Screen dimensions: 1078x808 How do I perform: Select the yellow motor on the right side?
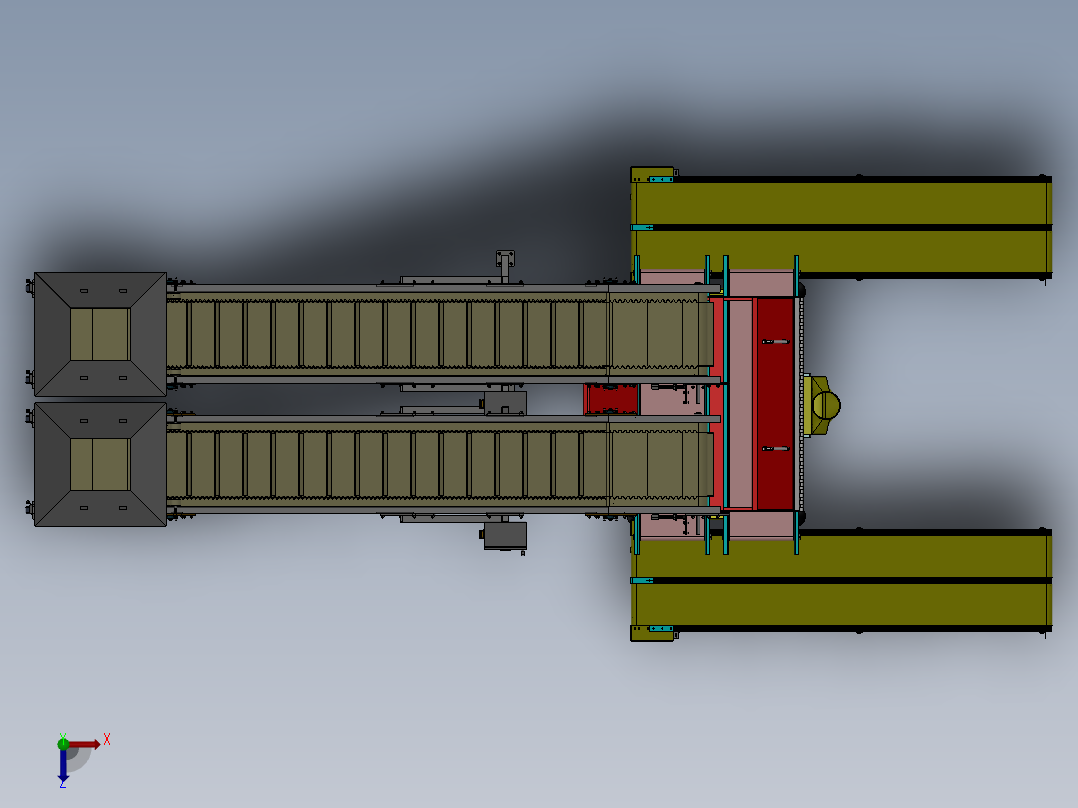pos(822,405)
